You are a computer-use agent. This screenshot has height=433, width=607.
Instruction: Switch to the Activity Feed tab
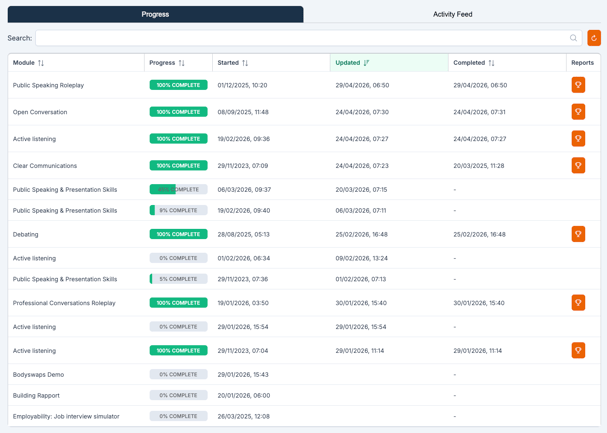[452, 14]
